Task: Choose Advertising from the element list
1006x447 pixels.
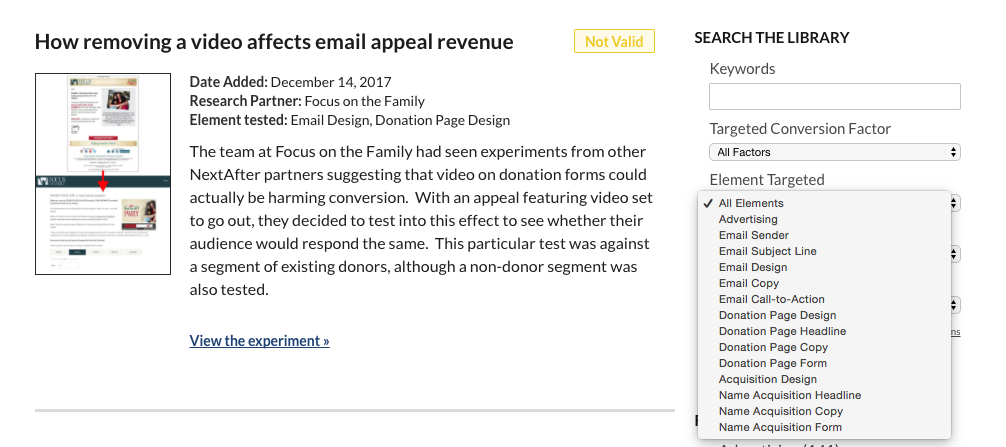Action: tap(824, 219)
